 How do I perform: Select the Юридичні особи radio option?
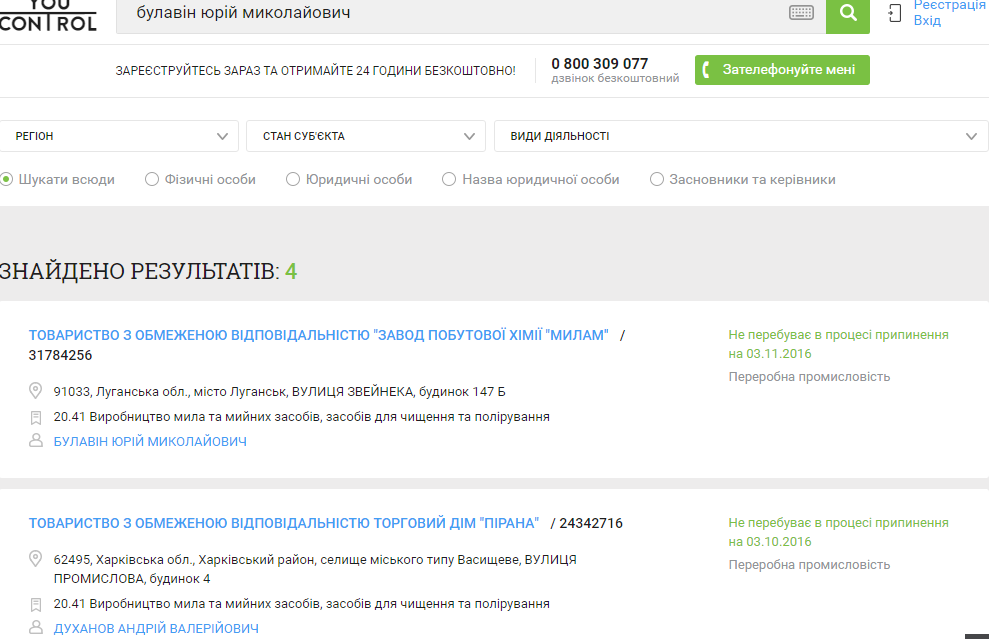(293, 180)
